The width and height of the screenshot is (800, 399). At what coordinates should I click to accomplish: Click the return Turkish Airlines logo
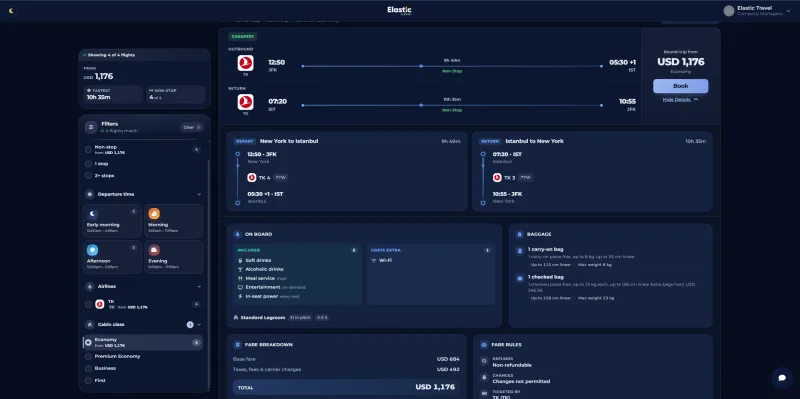click(x=245, y=102)
